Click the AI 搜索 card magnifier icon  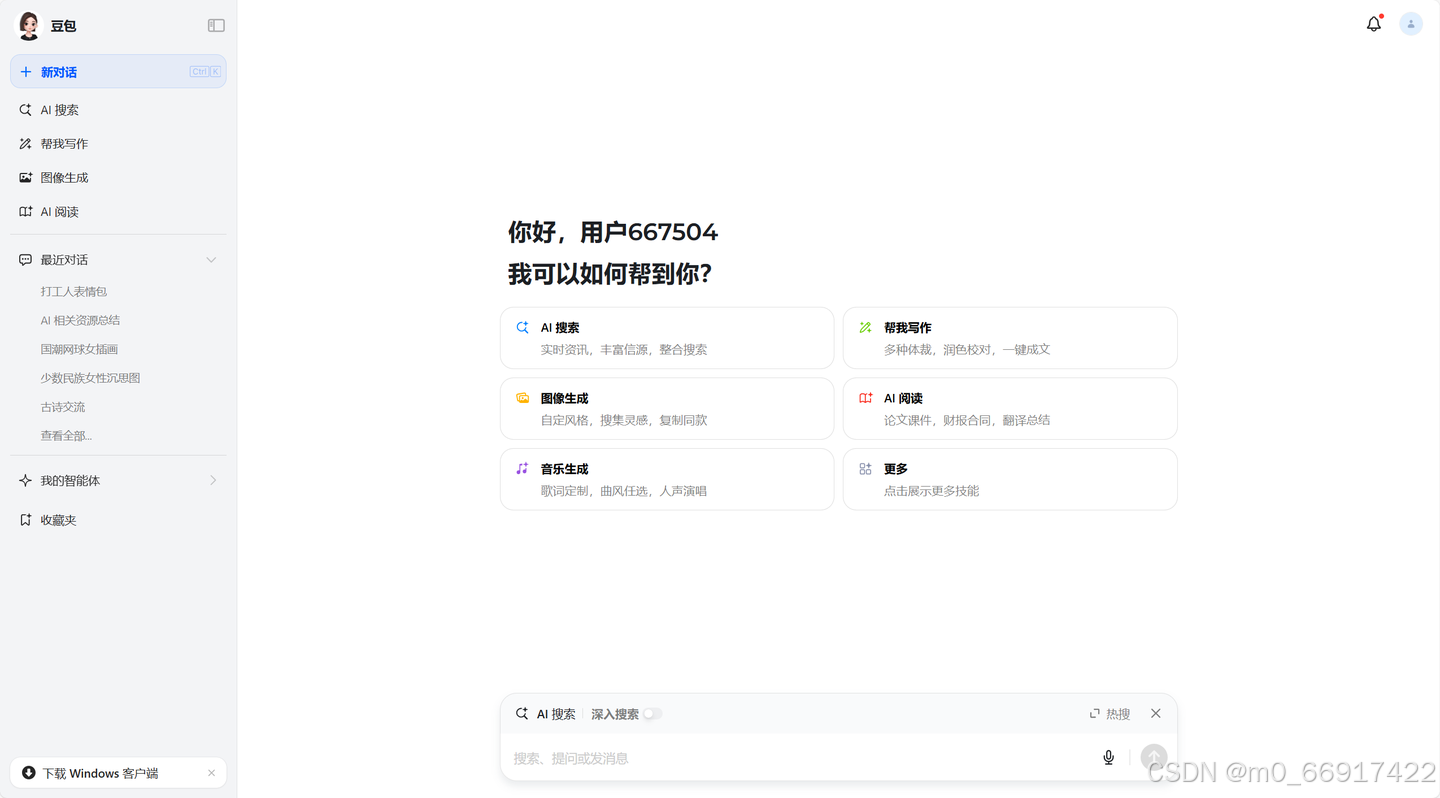522,327
